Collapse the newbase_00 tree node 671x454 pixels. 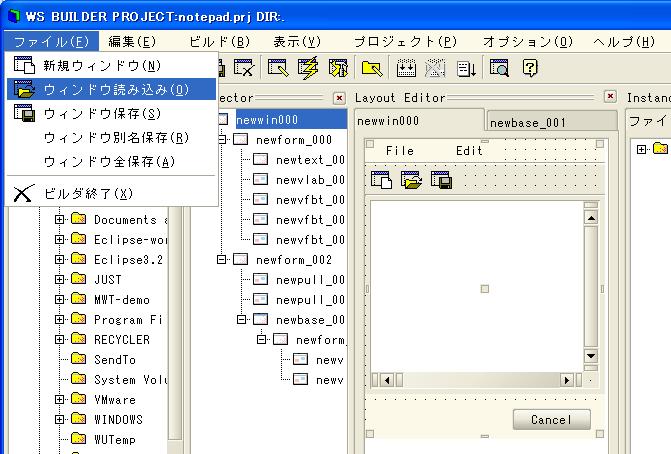[241, 319]
